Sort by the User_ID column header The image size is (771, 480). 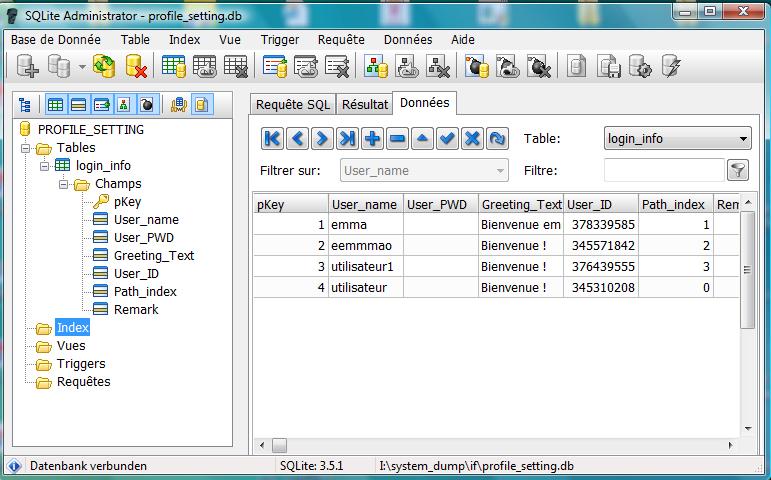(x=600, y=204)
